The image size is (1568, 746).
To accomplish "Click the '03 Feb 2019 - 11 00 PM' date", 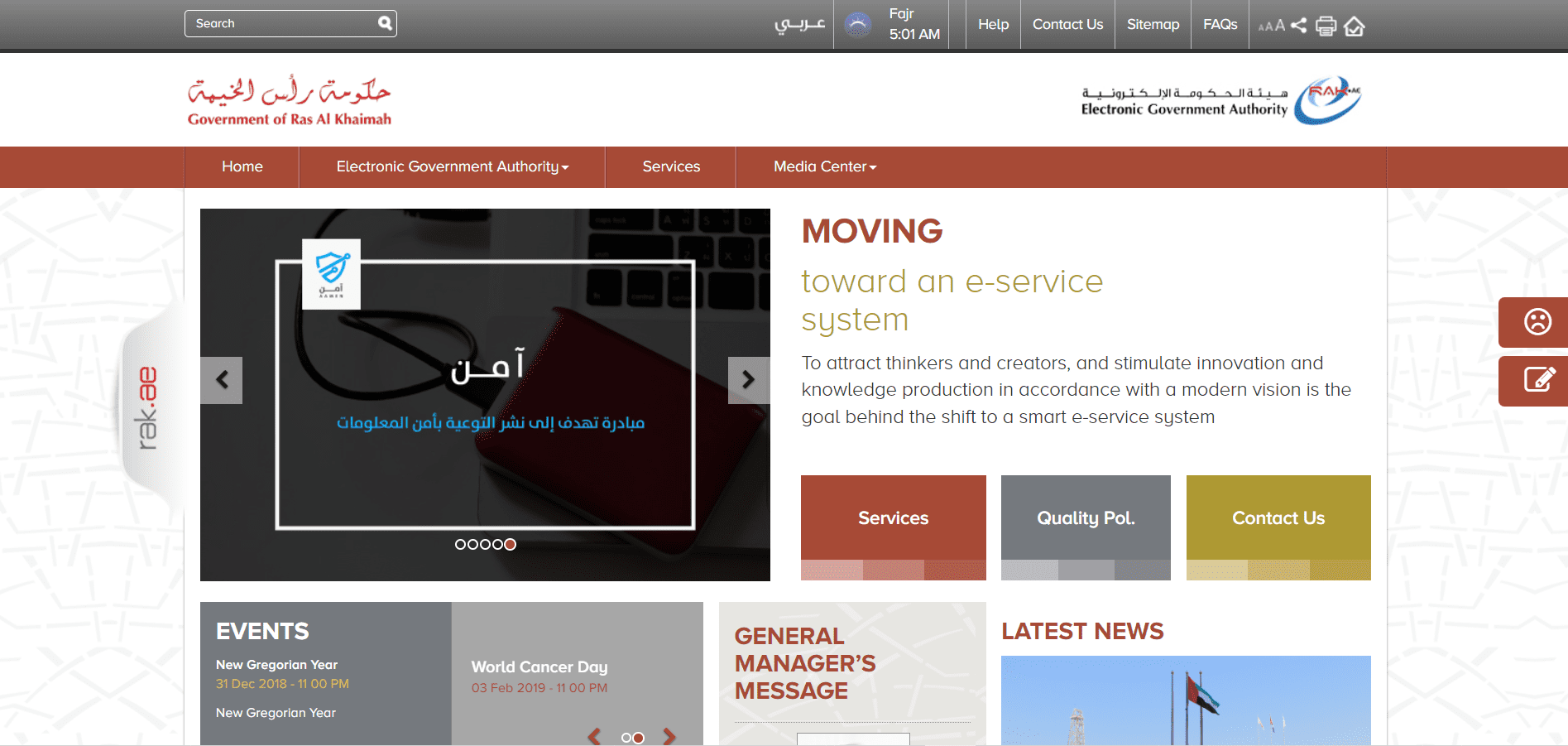I will (x=539, y=688).
